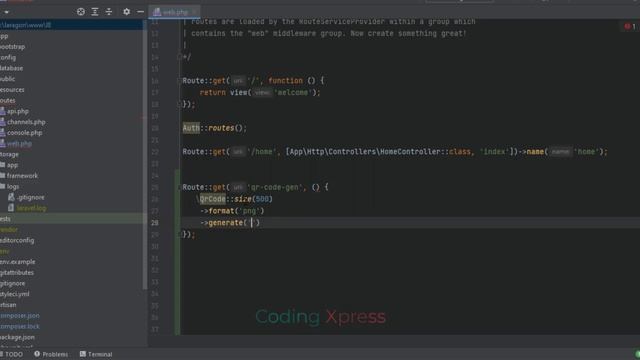Open .gitattributes file in tree
Image resolution: width=640 pixels, height=360 pixels.
click(x=17, y=272)
